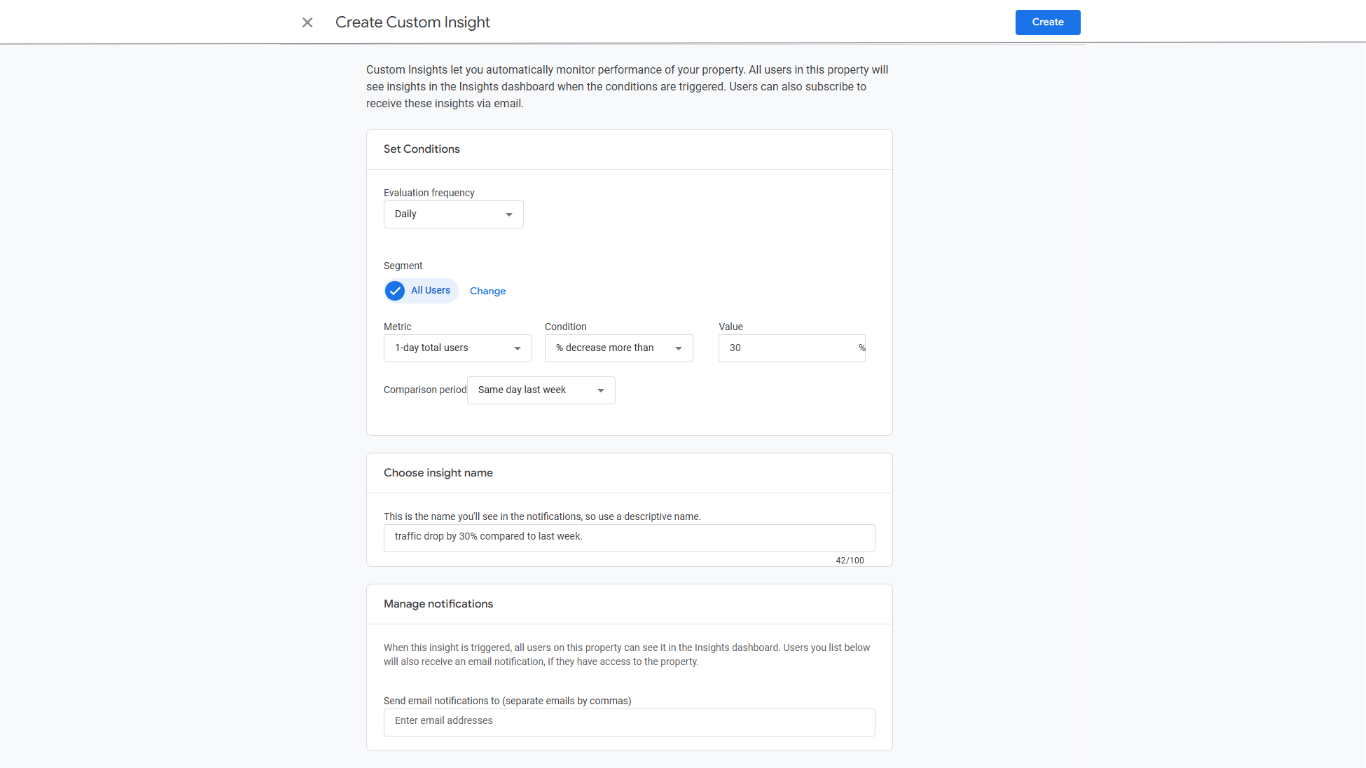This screenshot has width=1366, height=768.
Task: Toggle the All Users segment selection
Action: (420, 290)
